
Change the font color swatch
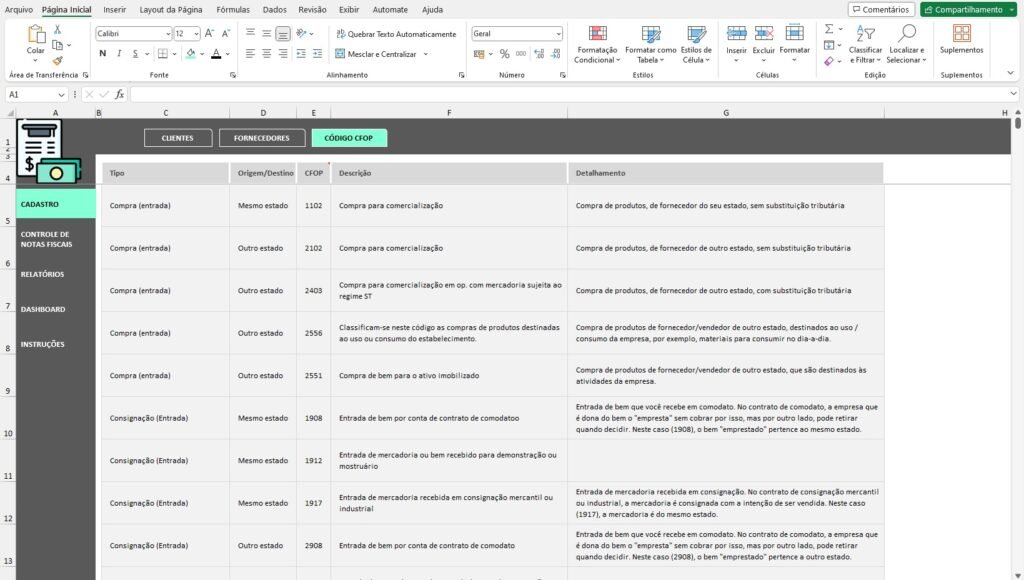[214, 53]
